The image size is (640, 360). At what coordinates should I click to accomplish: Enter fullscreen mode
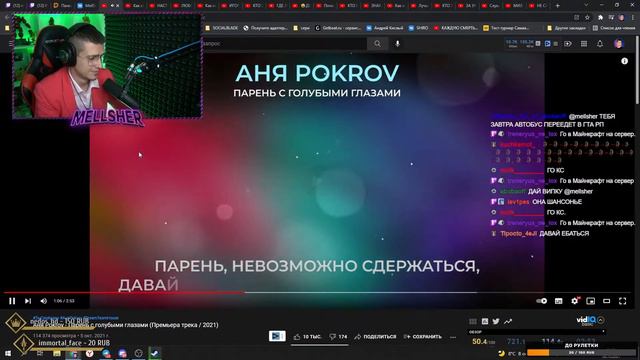(x=622, y=301)
